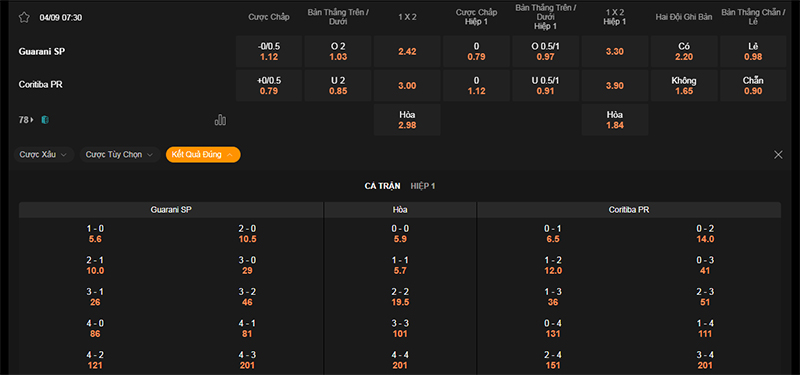
Task: Pick the full-time Hòa odds 2.98
Action: [x=407, y=120]
